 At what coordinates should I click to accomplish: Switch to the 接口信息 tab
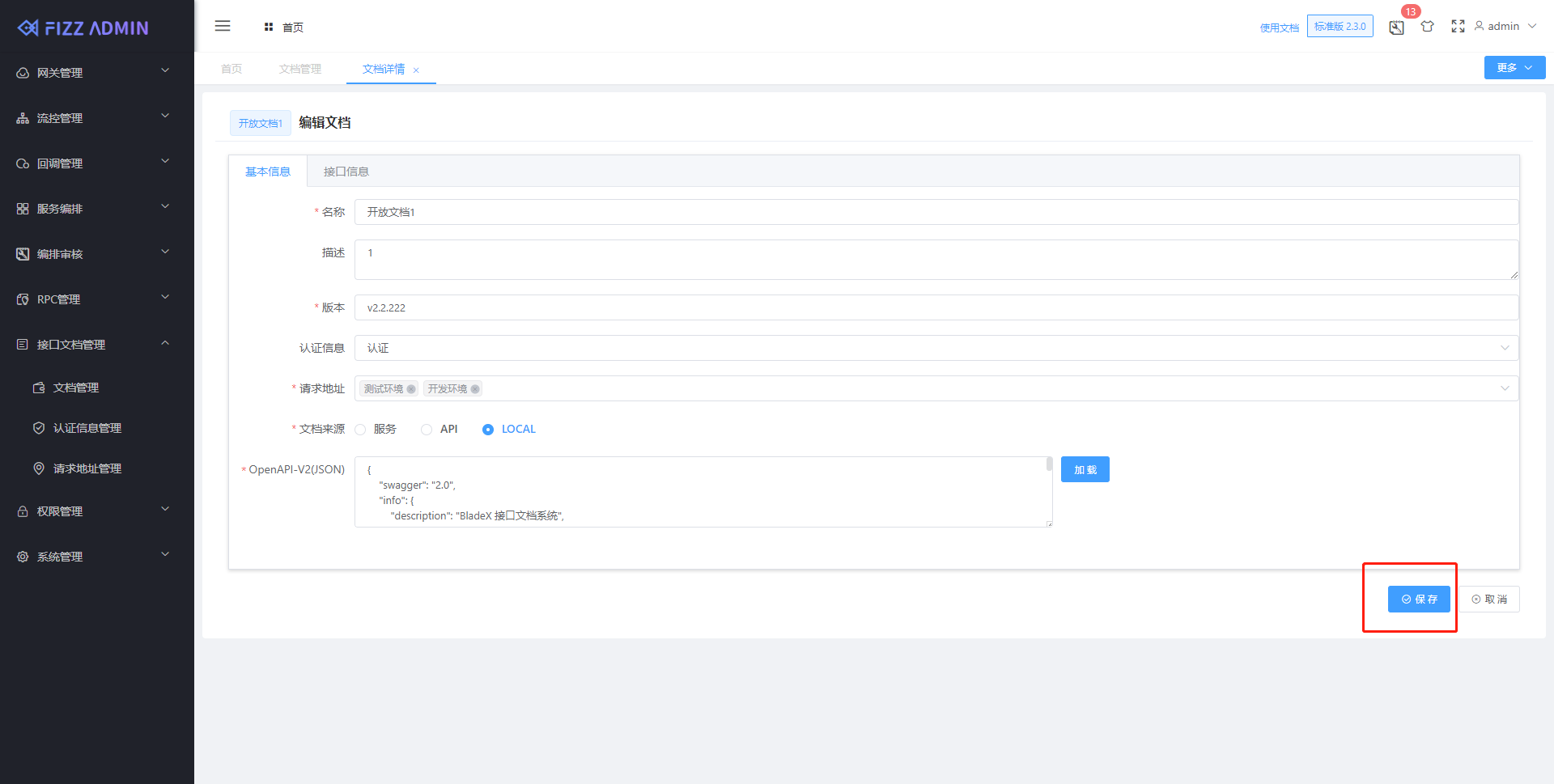(346, 172)
